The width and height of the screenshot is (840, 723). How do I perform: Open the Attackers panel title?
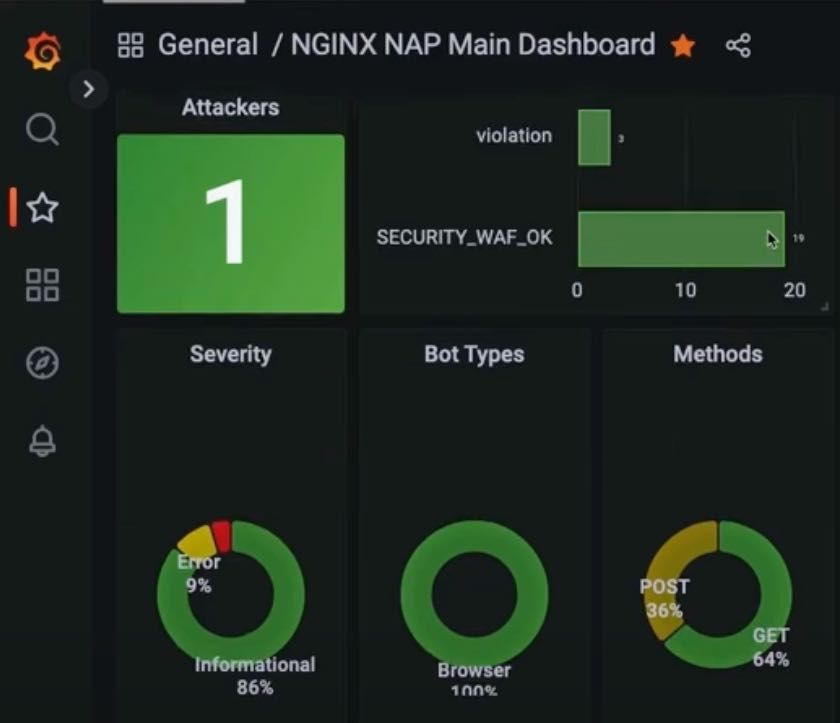pyautogui.click(x=230, y=108)
